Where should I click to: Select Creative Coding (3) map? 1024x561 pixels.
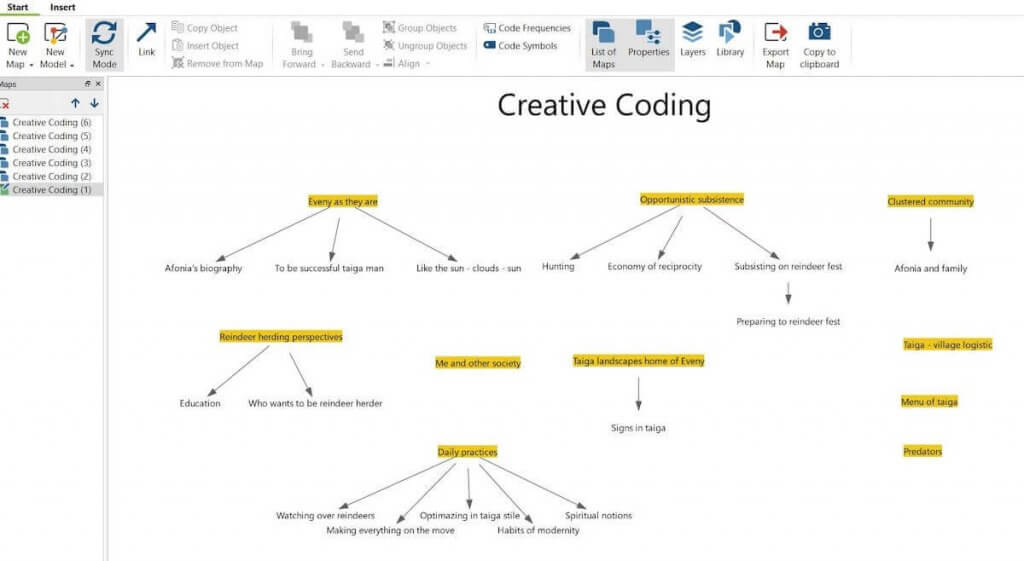51,163
